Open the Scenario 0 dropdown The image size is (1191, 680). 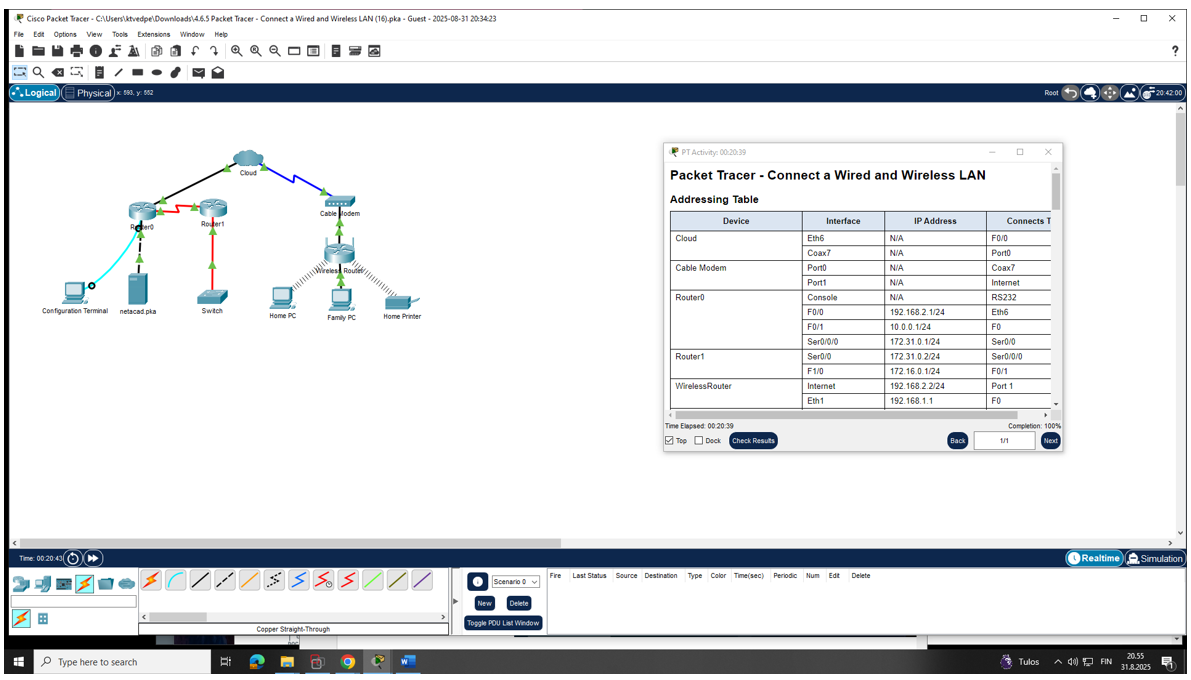point(516,582)
